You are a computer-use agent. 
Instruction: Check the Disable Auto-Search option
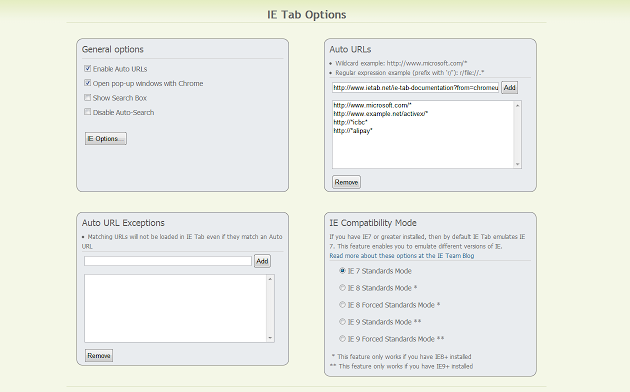pos(88,112)
